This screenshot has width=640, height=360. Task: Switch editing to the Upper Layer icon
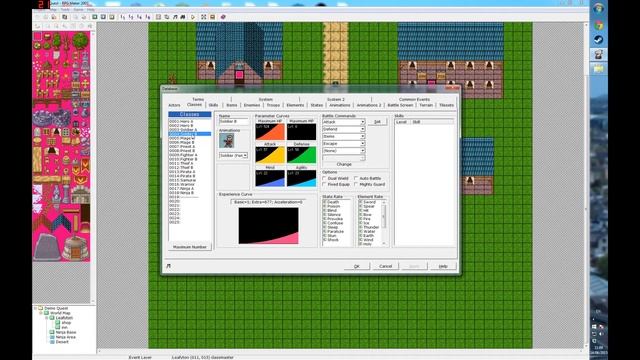coord(103,17)
